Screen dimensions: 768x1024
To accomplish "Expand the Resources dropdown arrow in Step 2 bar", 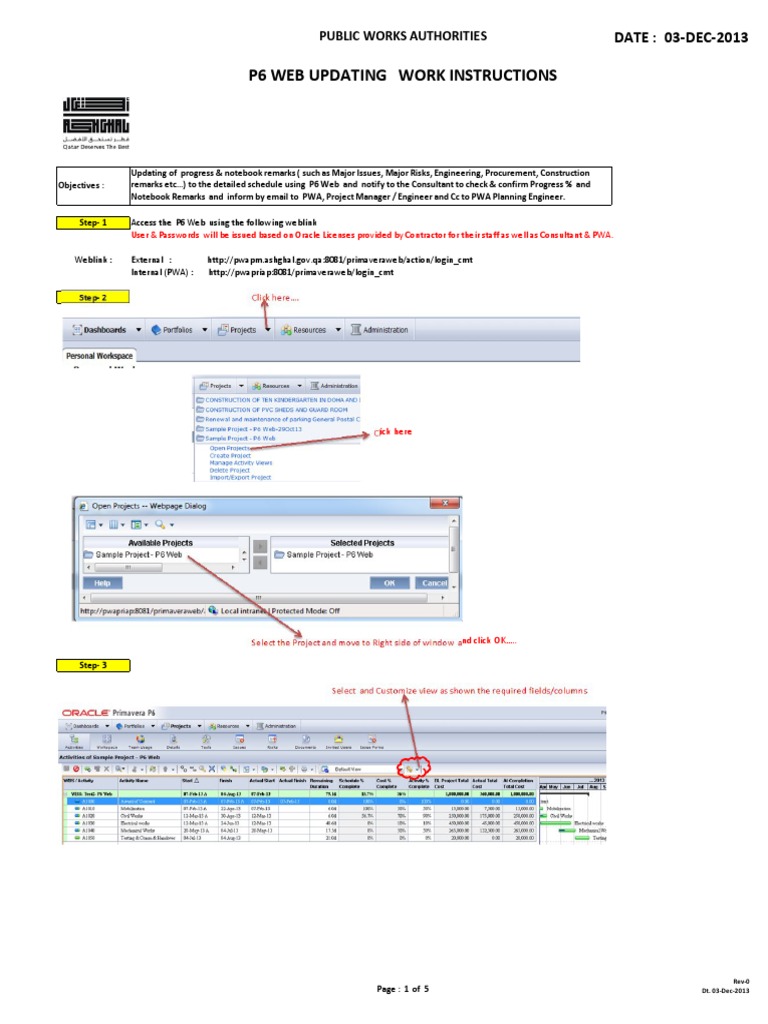I will click(x=338, y=330).
